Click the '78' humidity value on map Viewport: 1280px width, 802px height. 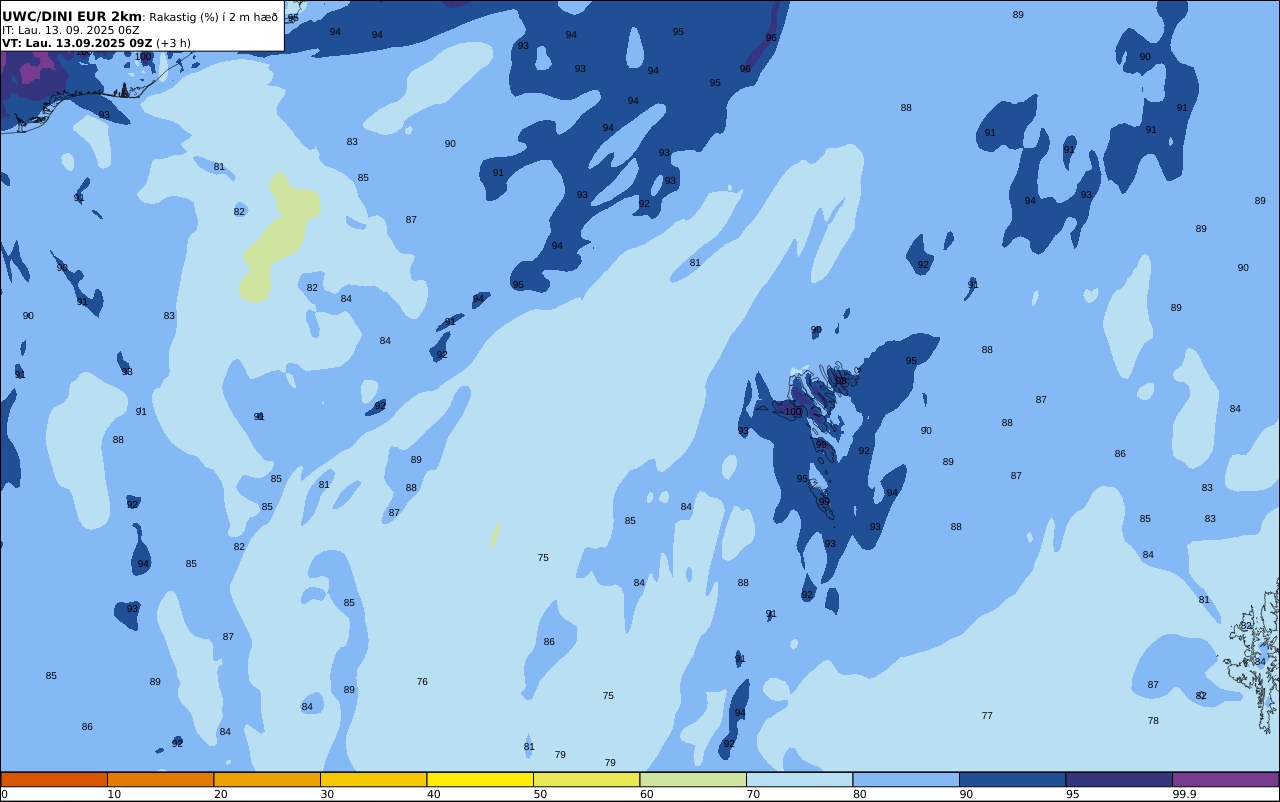click(x=1153, y=721)
